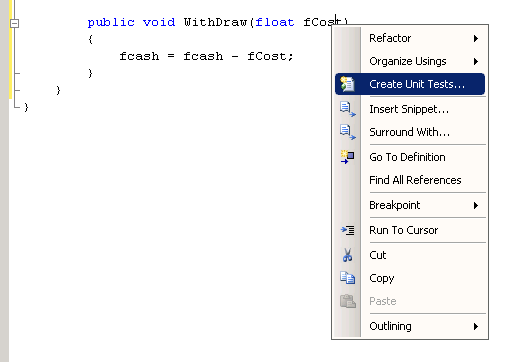Click the Create Unit Tests icon
This screenshot has height=362, width=517.
[x=347, y=84]
